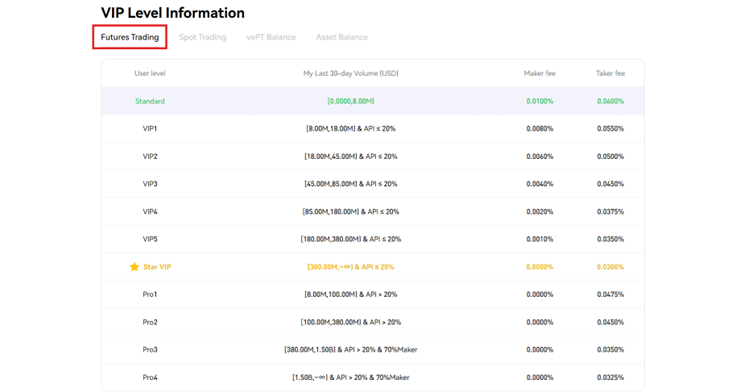Click the Standard volume range [0.0000,8.00M]

[x=351, y=101]
